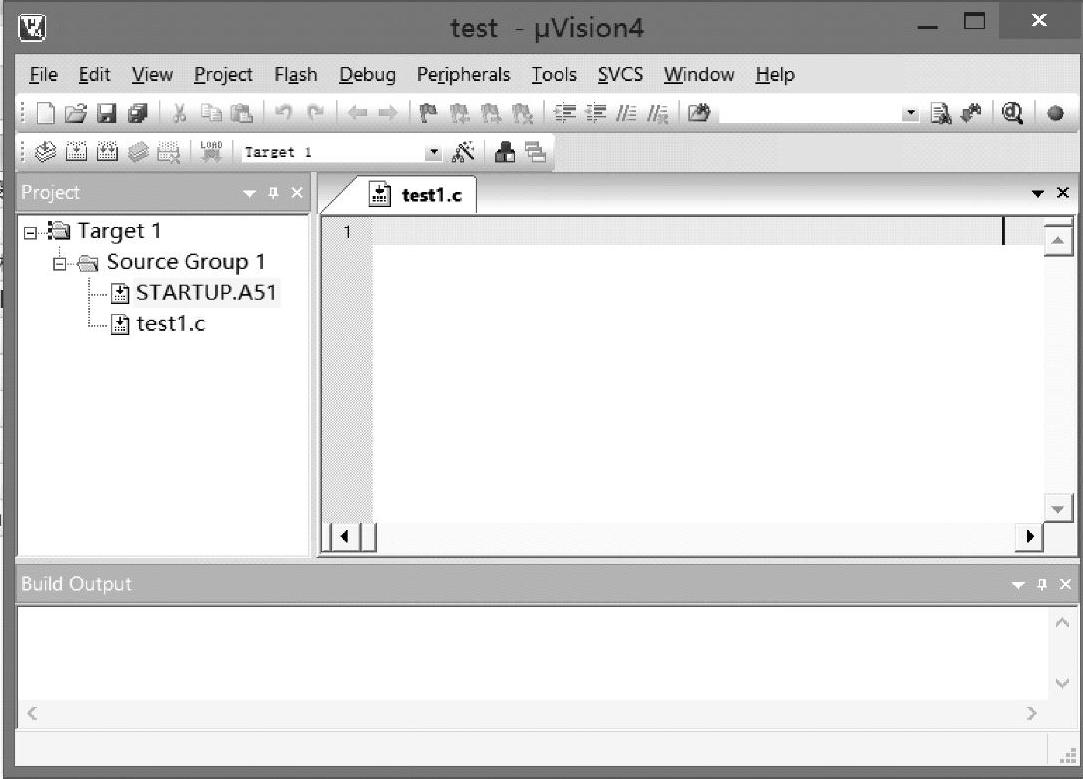
Task: Clear all bookmarks
Action: point(522,113)
